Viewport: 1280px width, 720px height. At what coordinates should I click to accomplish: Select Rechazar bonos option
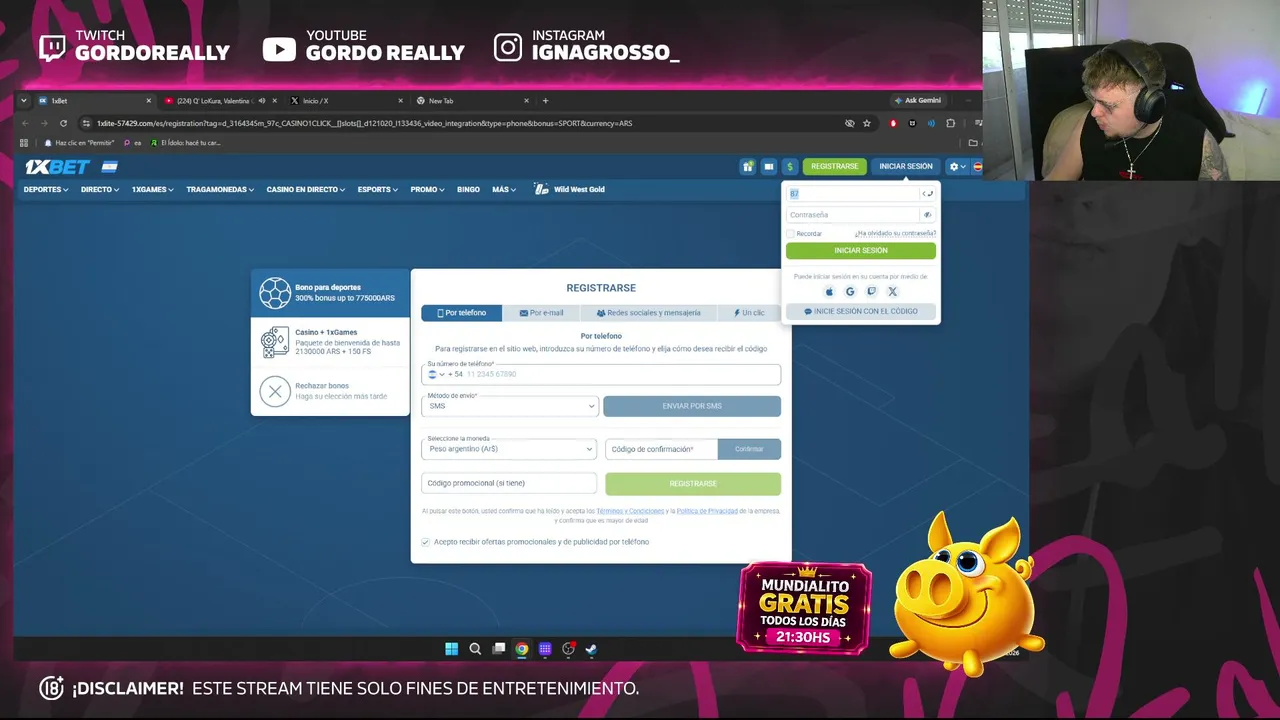[x=330, y=391]
